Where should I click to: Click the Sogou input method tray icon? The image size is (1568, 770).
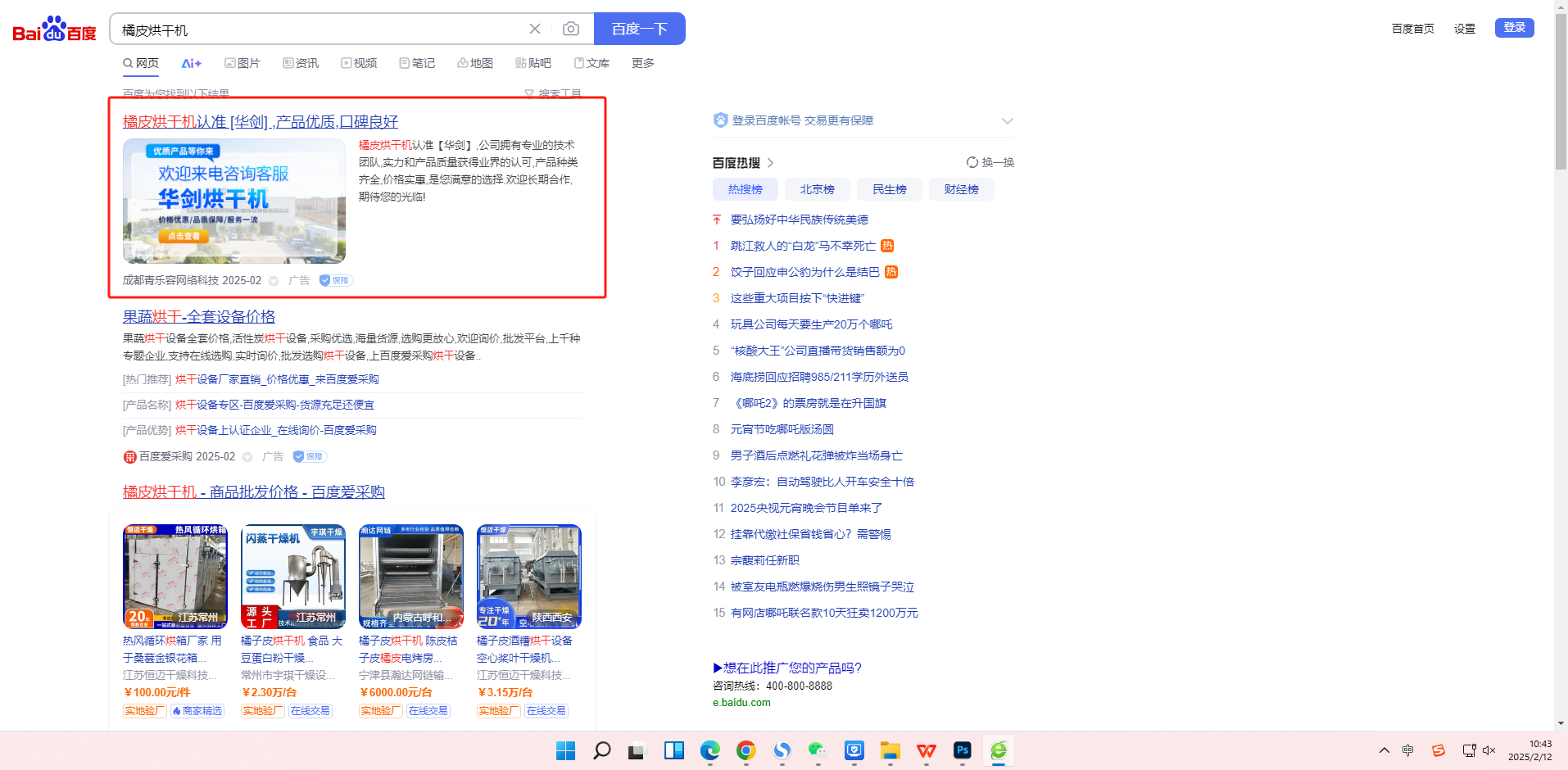[1438, 750]
